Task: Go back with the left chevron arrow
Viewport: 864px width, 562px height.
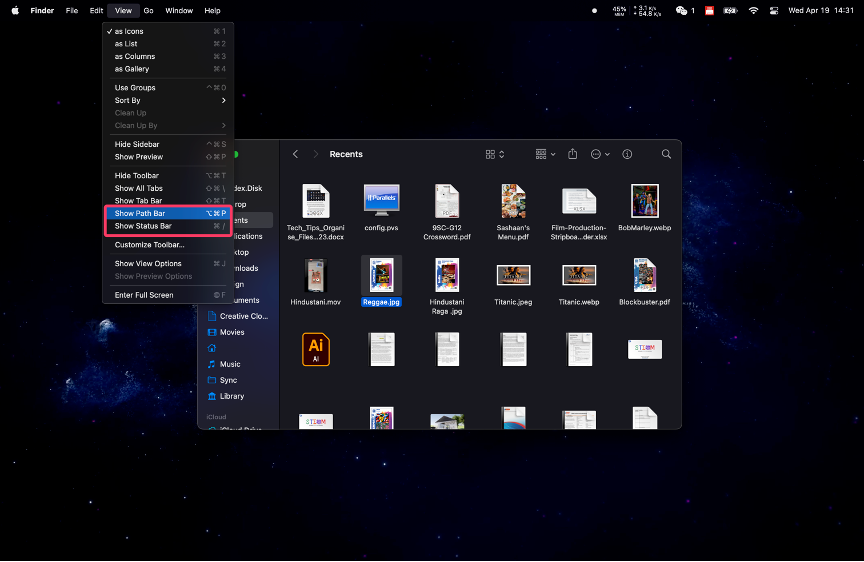Action: [x=295, y=154]
